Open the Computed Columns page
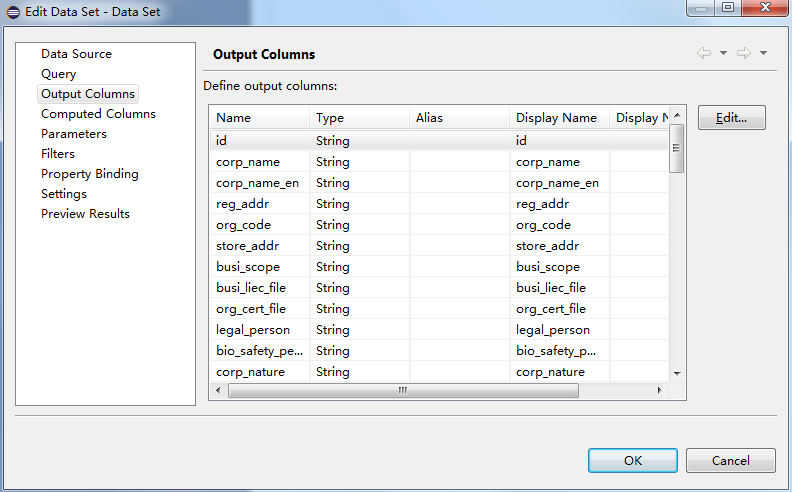Viewport: 792px width, 492px height. coord(98,114)
